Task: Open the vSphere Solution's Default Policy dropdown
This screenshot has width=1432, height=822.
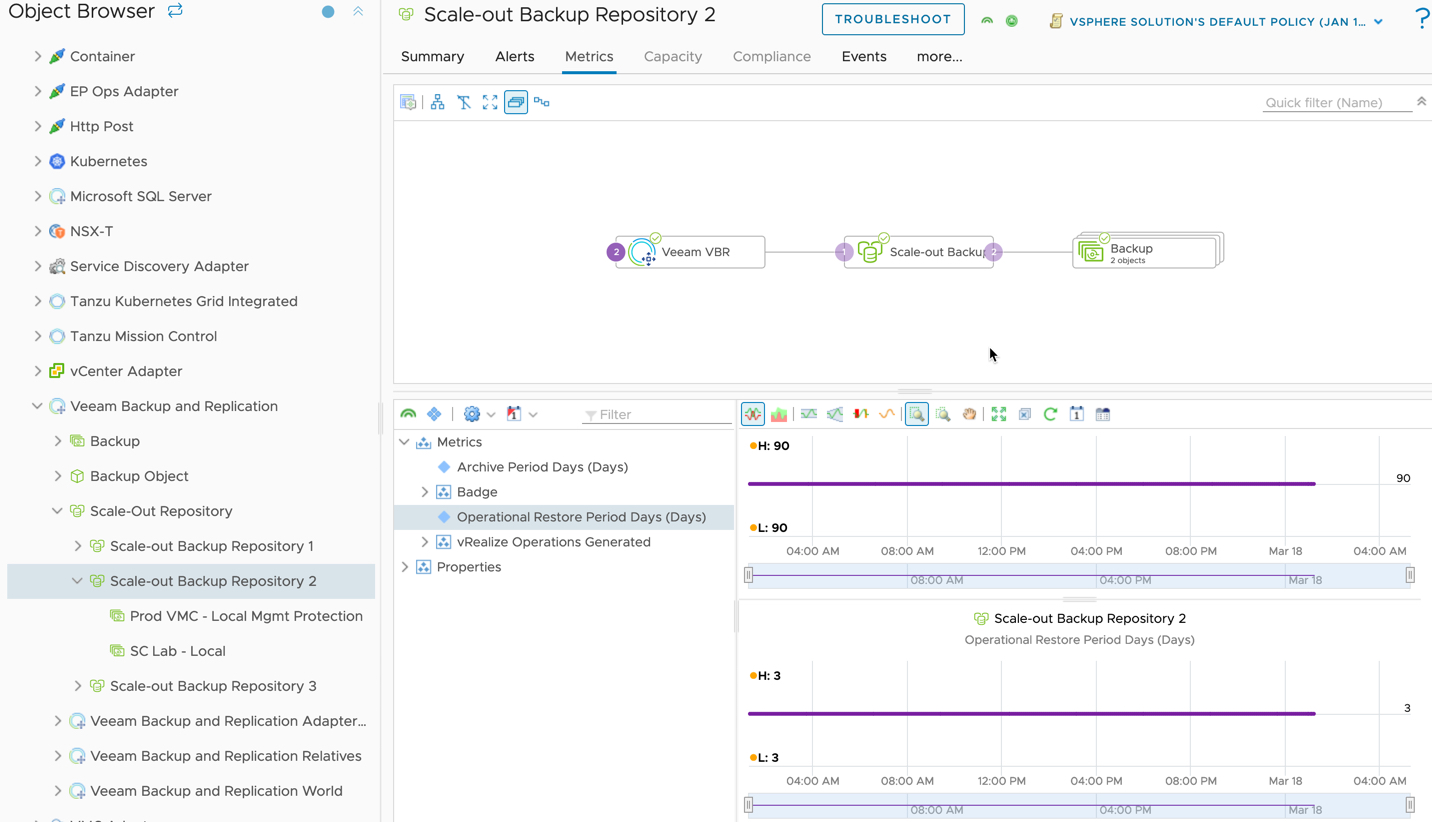Action: click(x=1226, y=21)
